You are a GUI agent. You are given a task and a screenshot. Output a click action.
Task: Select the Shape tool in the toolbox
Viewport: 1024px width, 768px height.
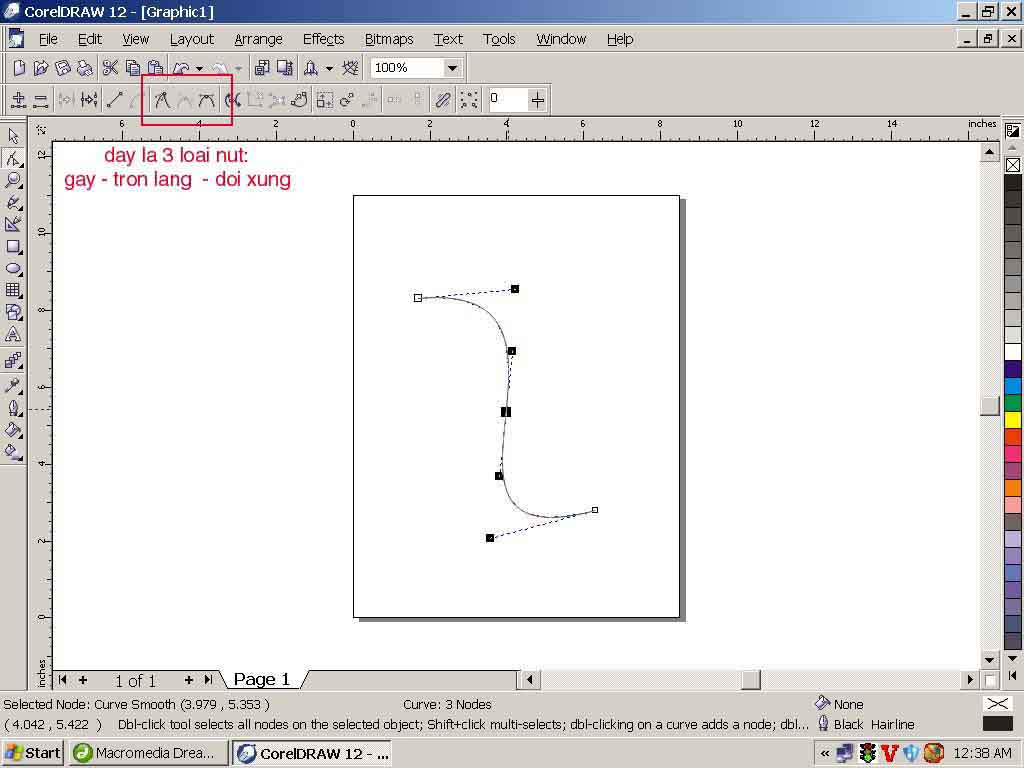(x=13, y=158)
